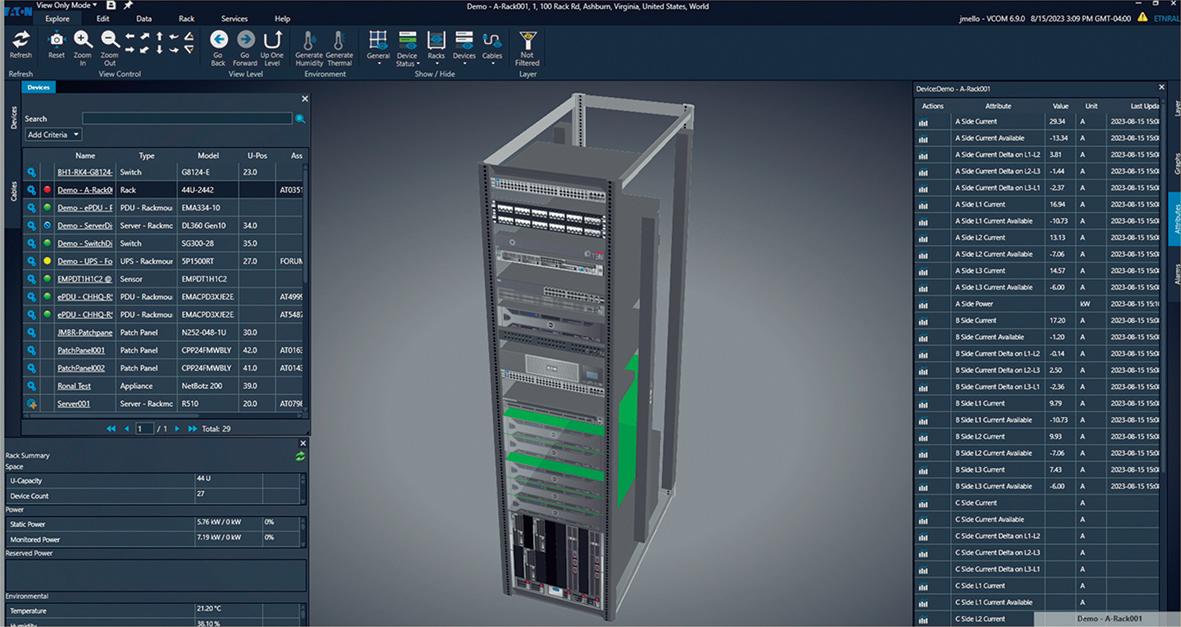Jump to last page of devices
The width and height of the screenshot is (1181, 627).
(192, 429)
